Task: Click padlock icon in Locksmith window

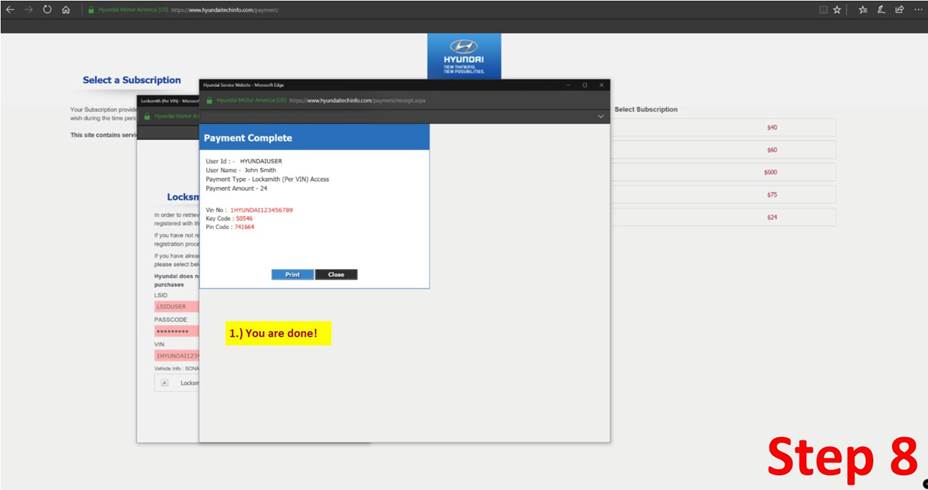Action: pos(147,117)
